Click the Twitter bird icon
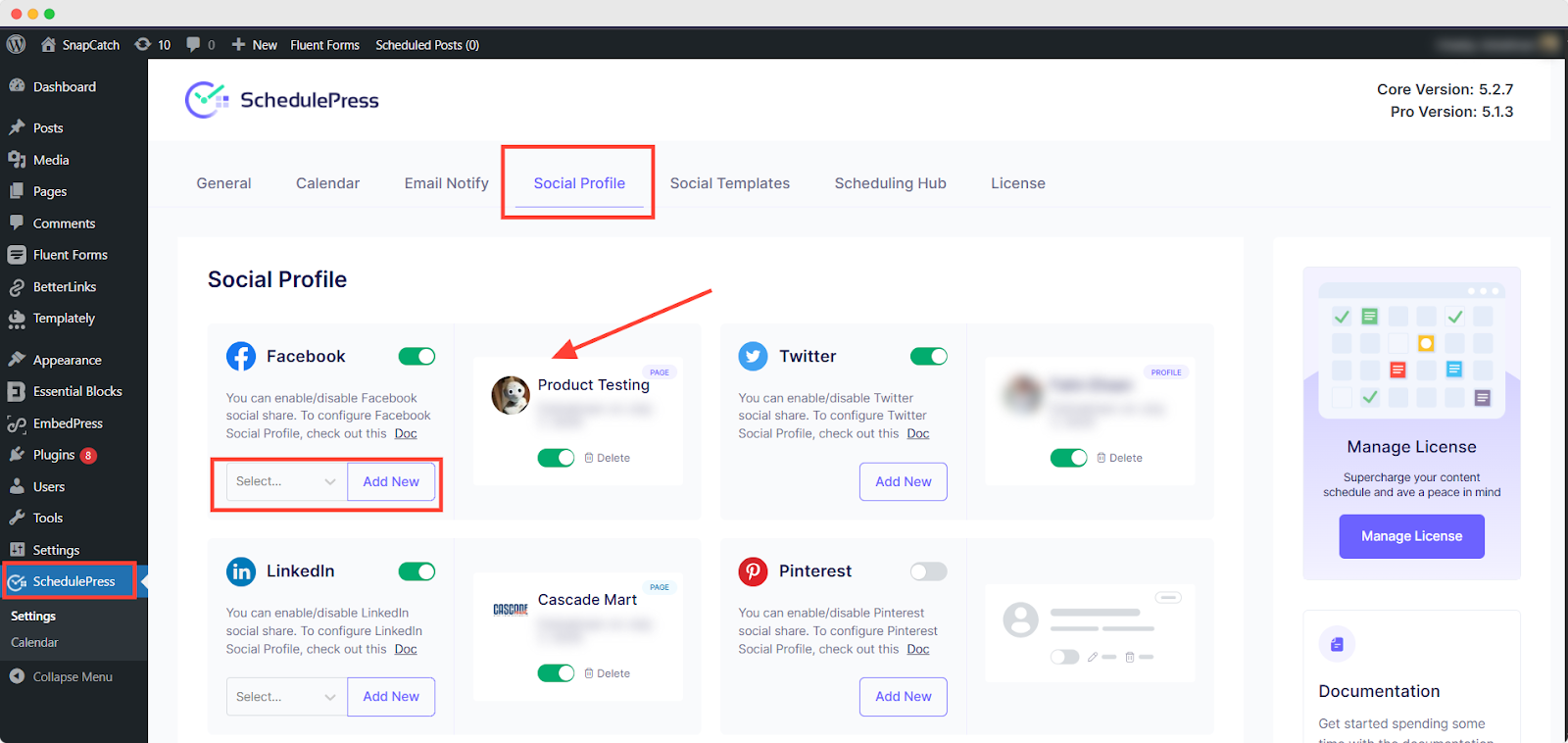Screen dimensions: 1568x743 pyautogui.click(x=753, y=357)
